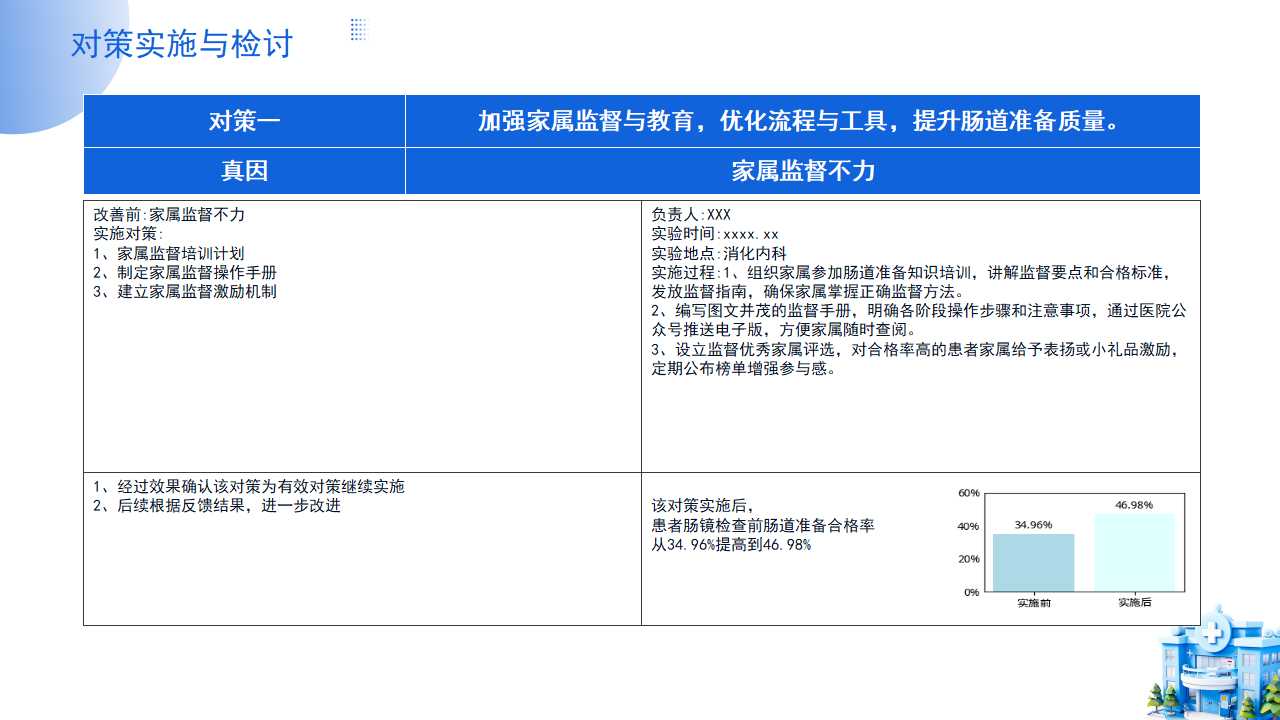1280x720 pixels.
Task: Select the 34.96% bar in the chart
Action: coord(1033,563)
